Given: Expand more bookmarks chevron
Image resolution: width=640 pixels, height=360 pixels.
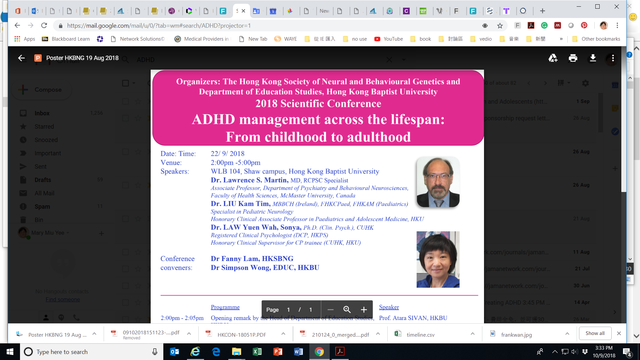Looking at the screenshot, I should [561, 39].
